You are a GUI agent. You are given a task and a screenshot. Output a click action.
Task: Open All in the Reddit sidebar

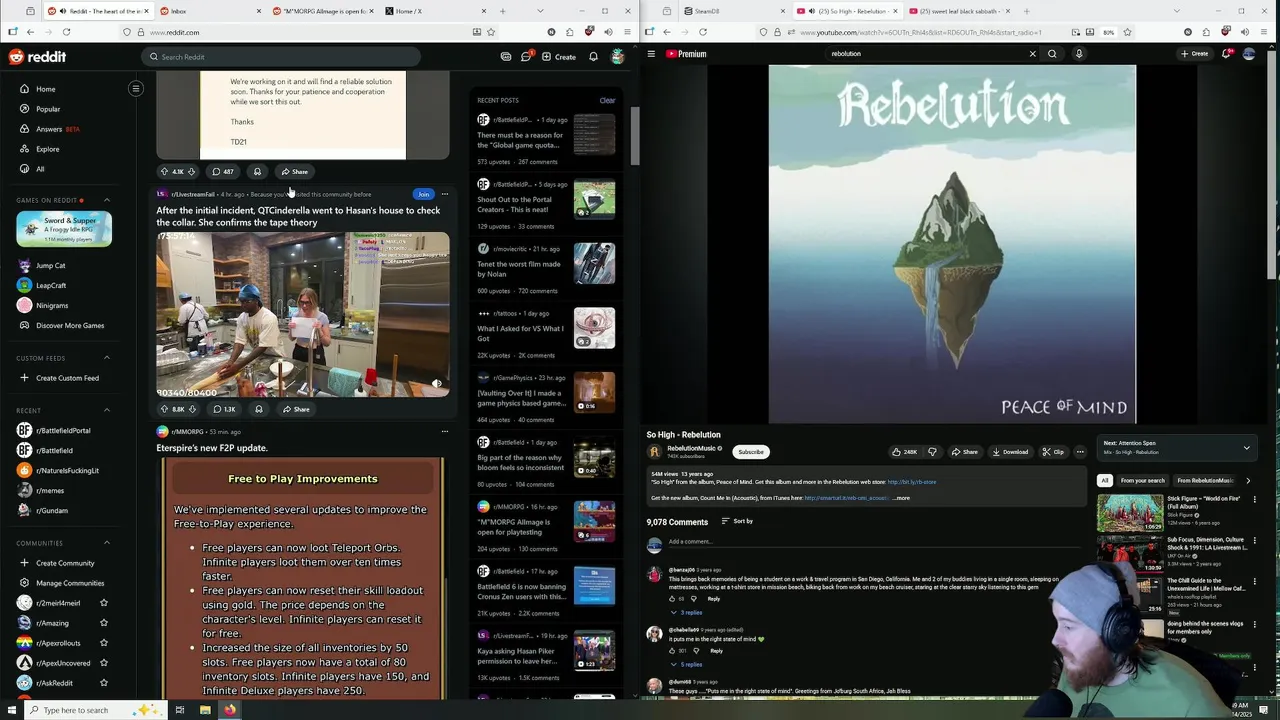[40, 169]
